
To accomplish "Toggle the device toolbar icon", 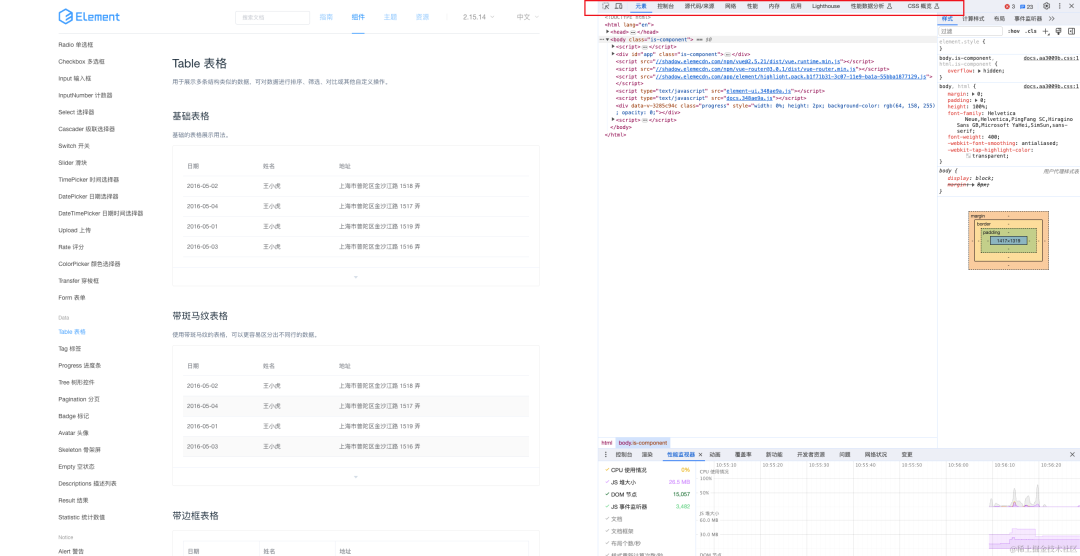I will point(619,6).
